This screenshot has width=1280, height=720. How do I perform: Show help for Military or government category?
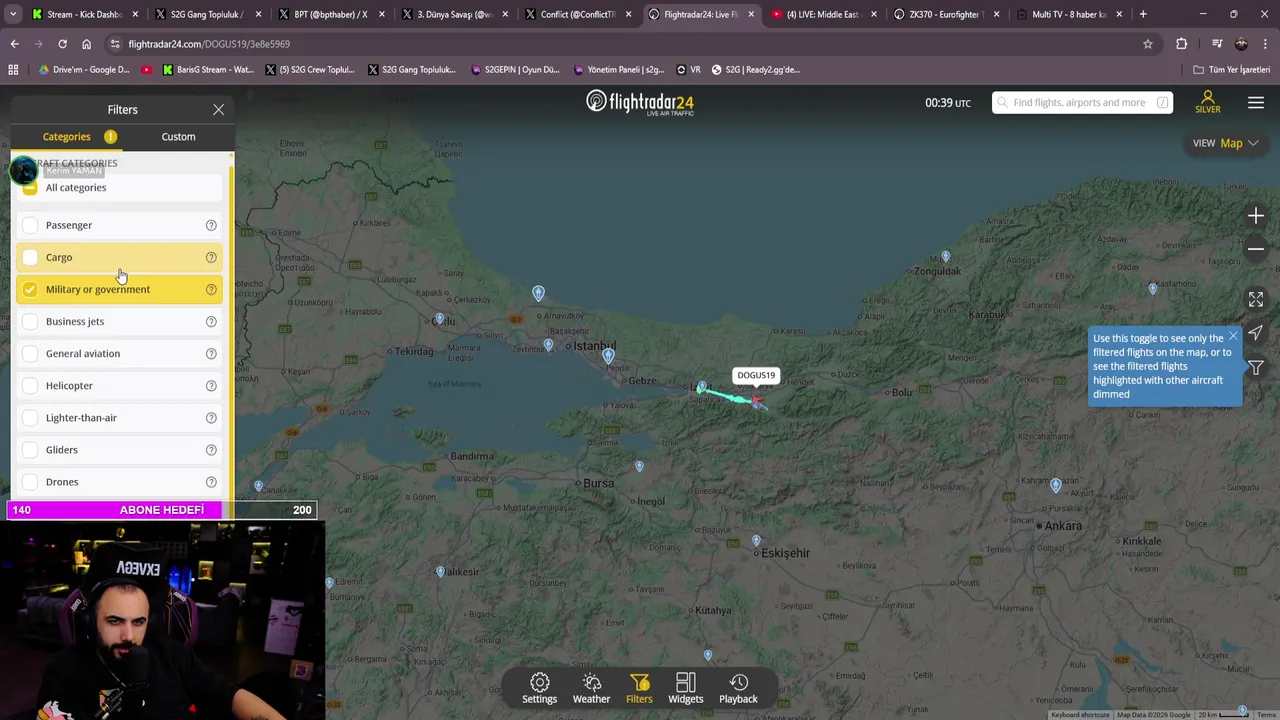(x=211, y=289)
